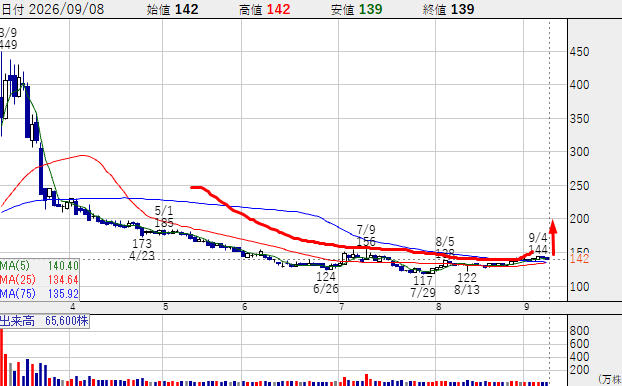Select the 高値 142 high price

pos(265,9)
